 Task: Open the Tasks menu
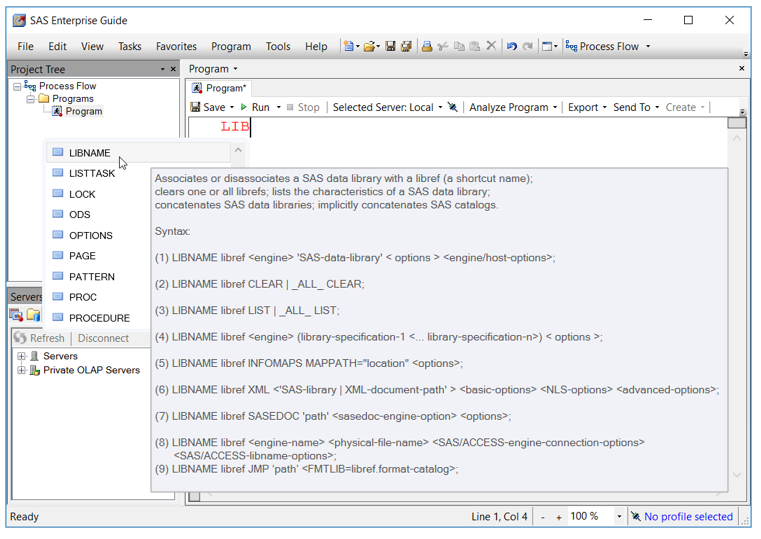pyautogui.click(x=130, y=47)
